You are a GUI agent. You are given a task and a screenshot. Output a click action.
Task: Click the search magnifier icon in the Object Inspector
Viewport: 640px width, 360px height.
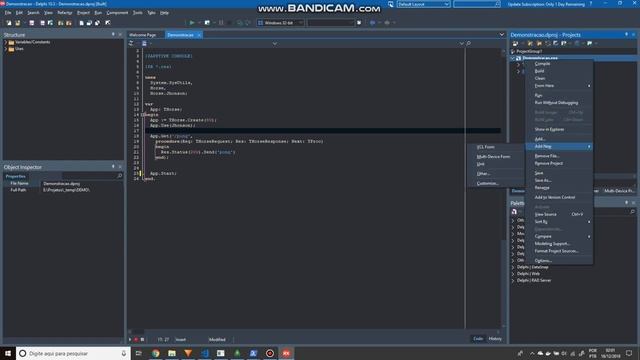coord(120,176)
